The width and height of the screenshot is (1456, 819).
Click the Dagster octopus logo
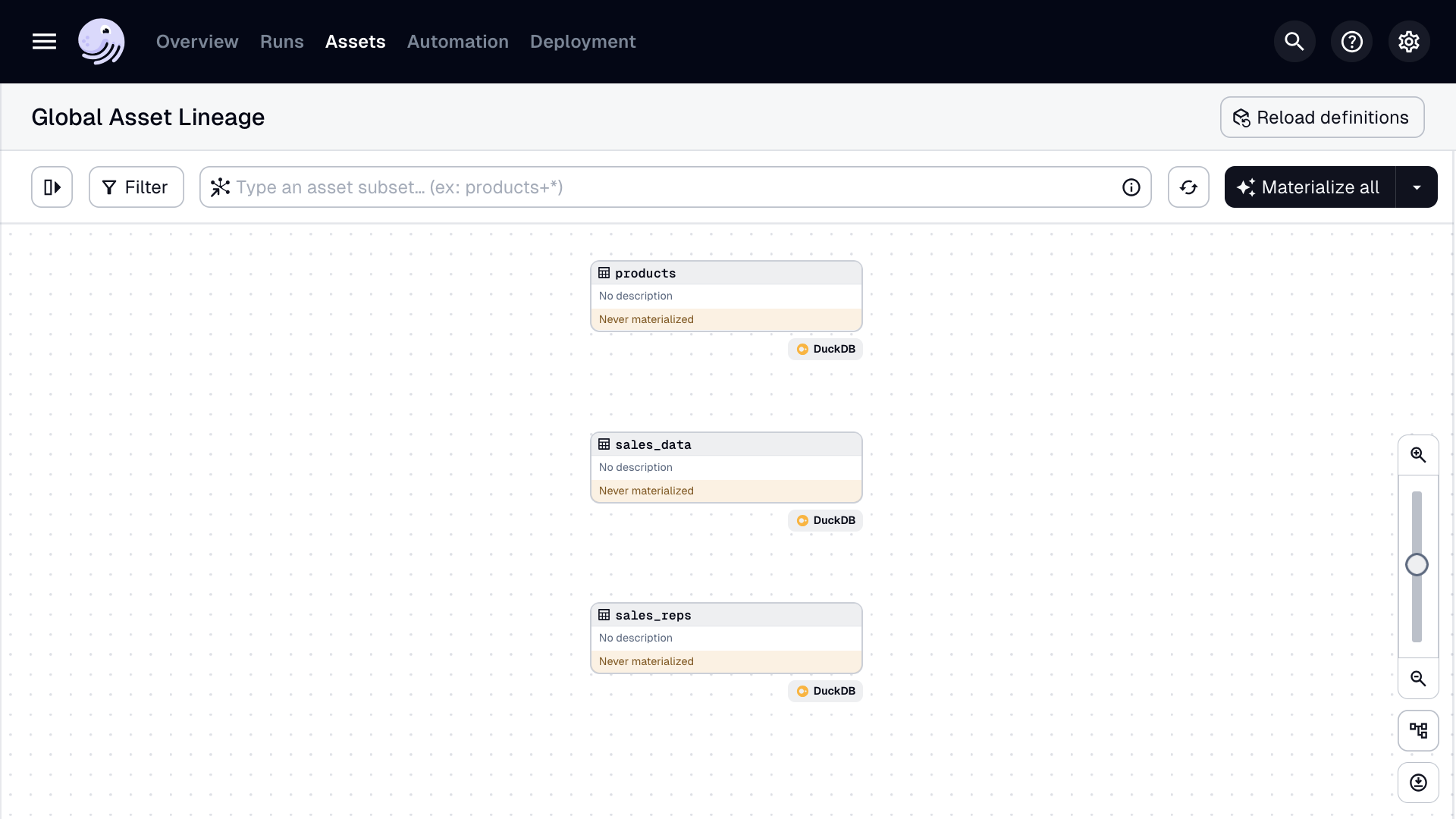pos(101,42)
